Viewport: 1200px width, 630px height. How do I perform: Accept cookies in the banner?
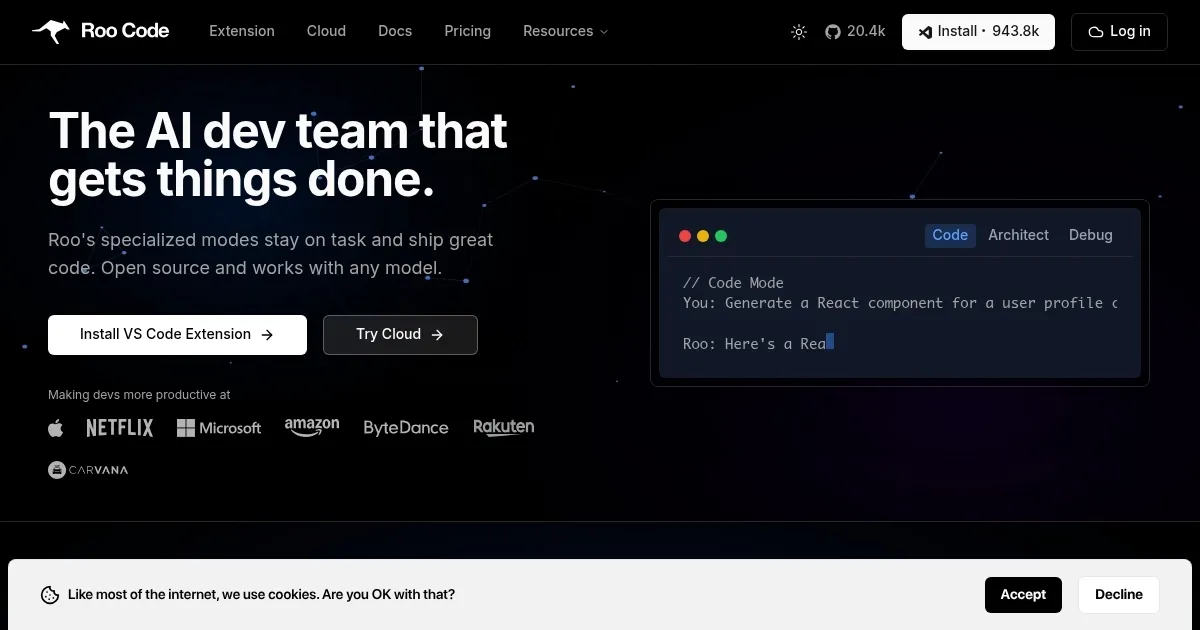1023,594
